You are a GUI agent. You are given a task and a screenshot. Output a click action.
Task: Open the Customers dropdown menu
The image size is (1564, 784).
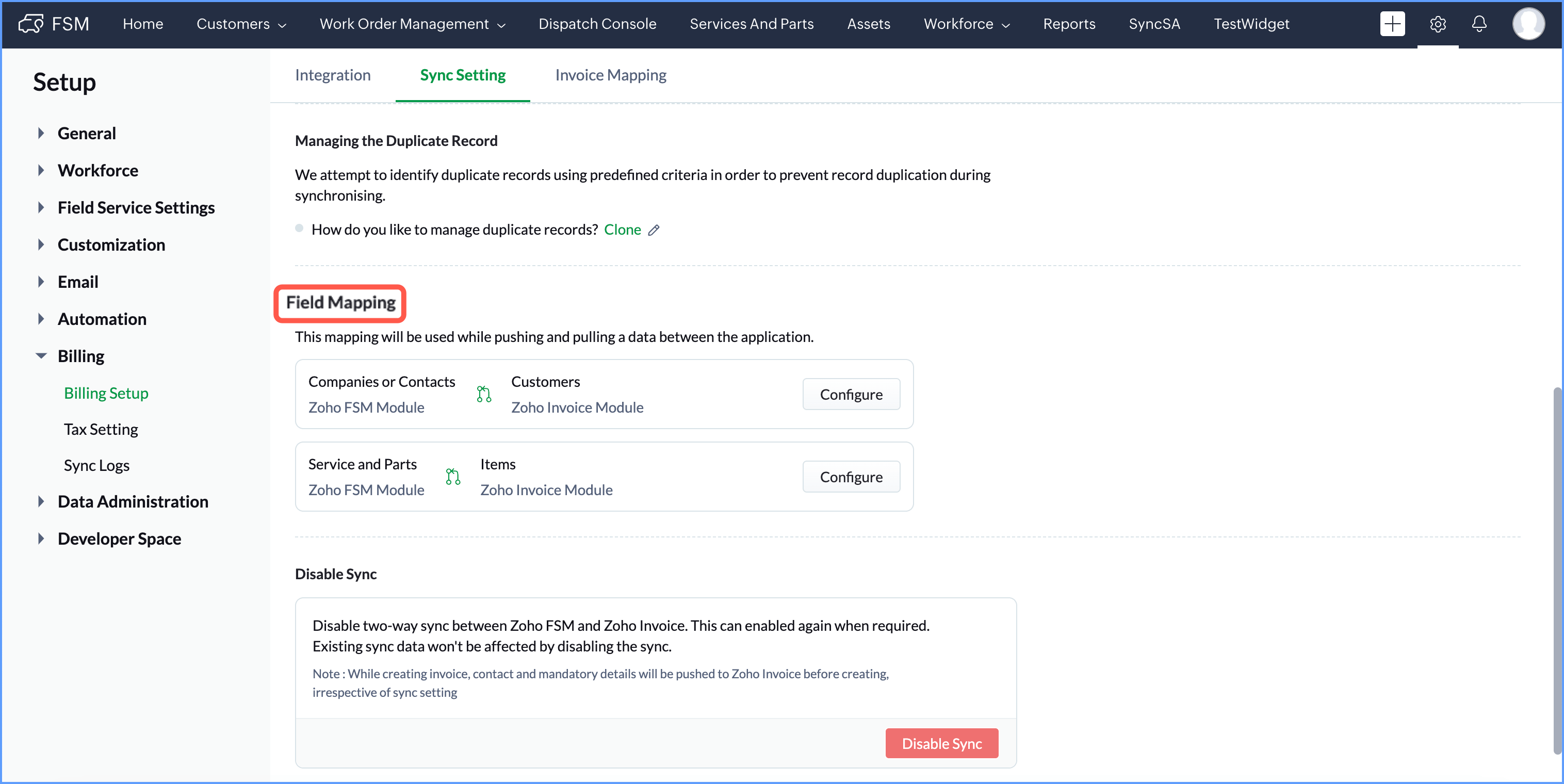241,24
